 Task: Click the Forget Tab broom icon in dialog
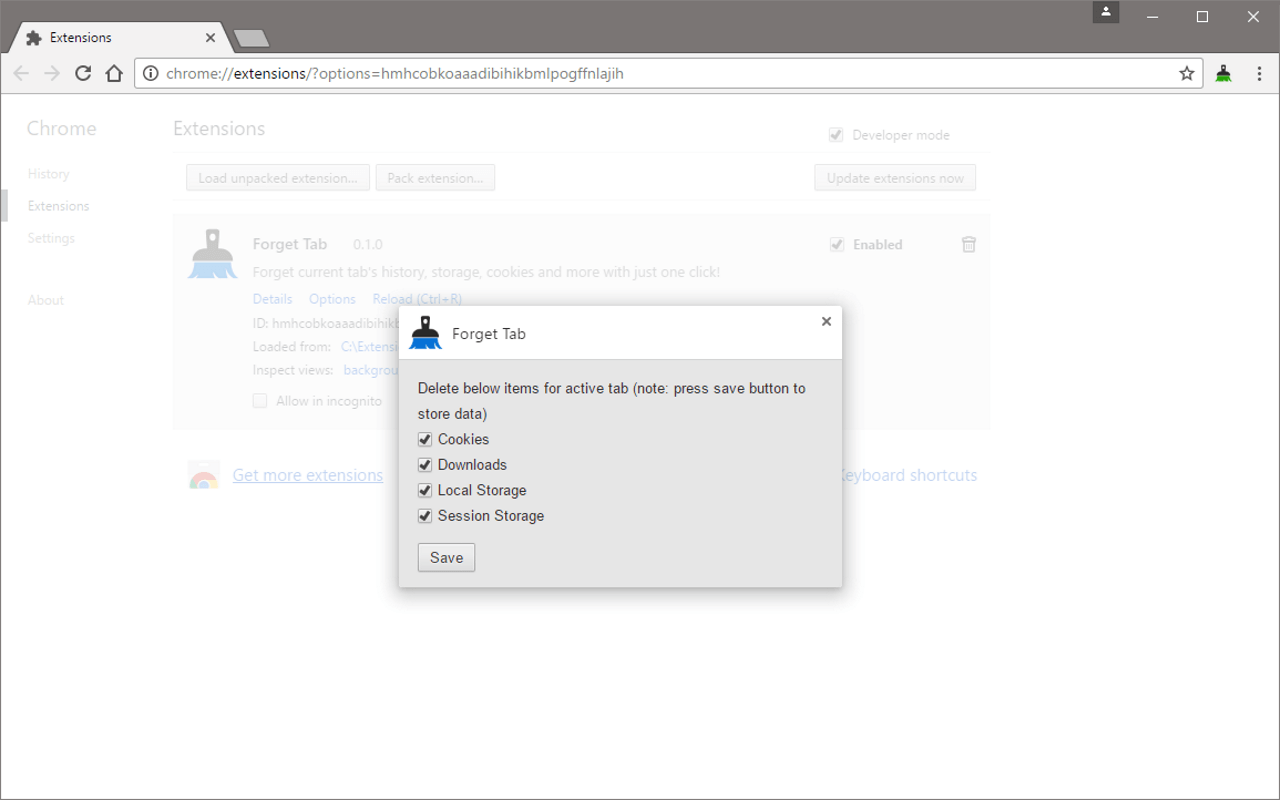426,333
